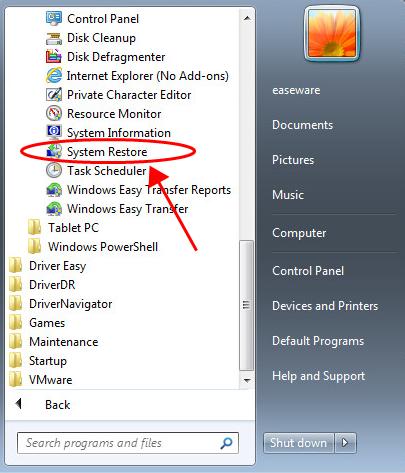Open Private Character Editor icon
Image resolution: width=405 pixels, height=473 pixels.
(54, 95)
